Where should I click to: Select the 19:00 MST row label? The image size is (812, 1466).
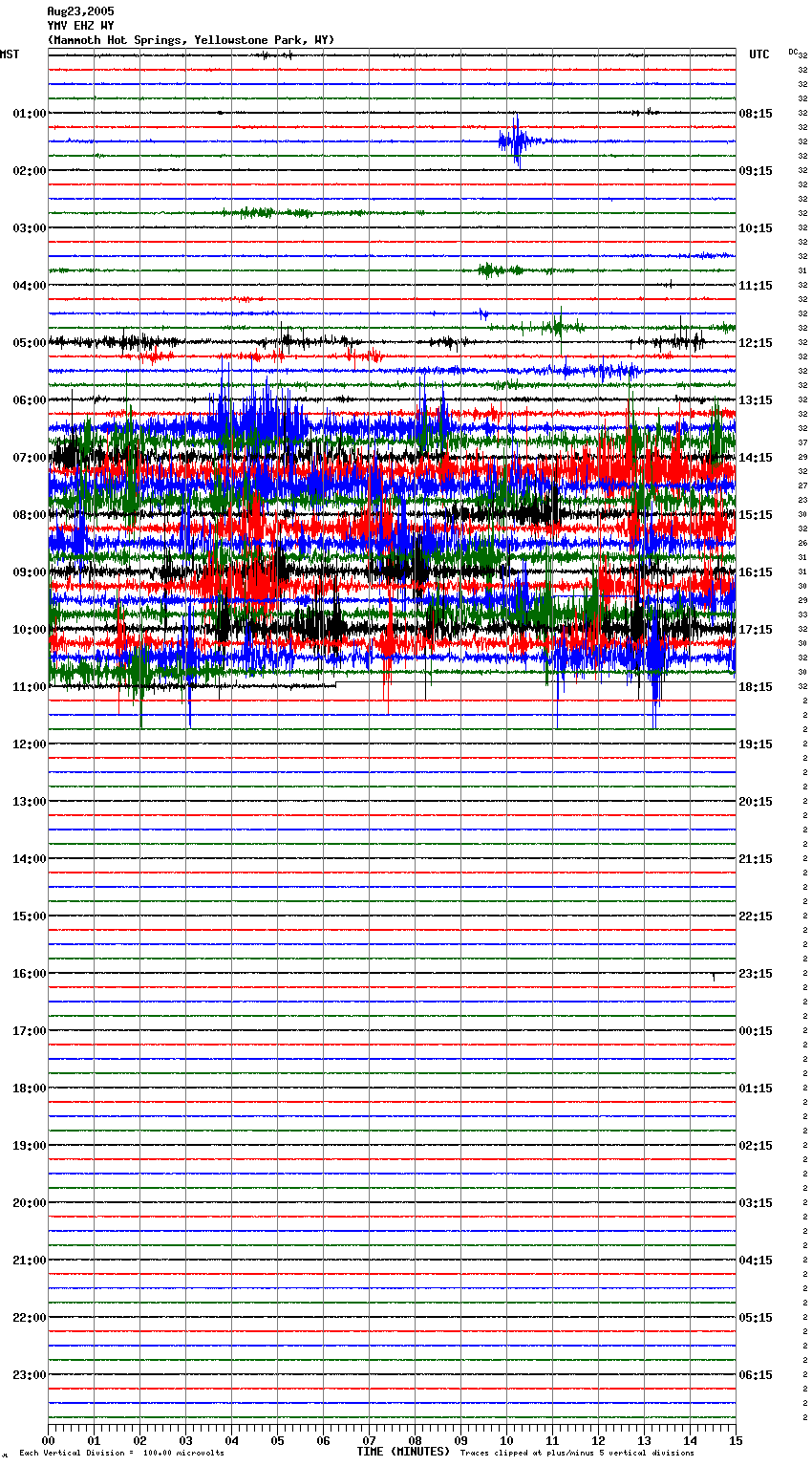coord(30,1146)
